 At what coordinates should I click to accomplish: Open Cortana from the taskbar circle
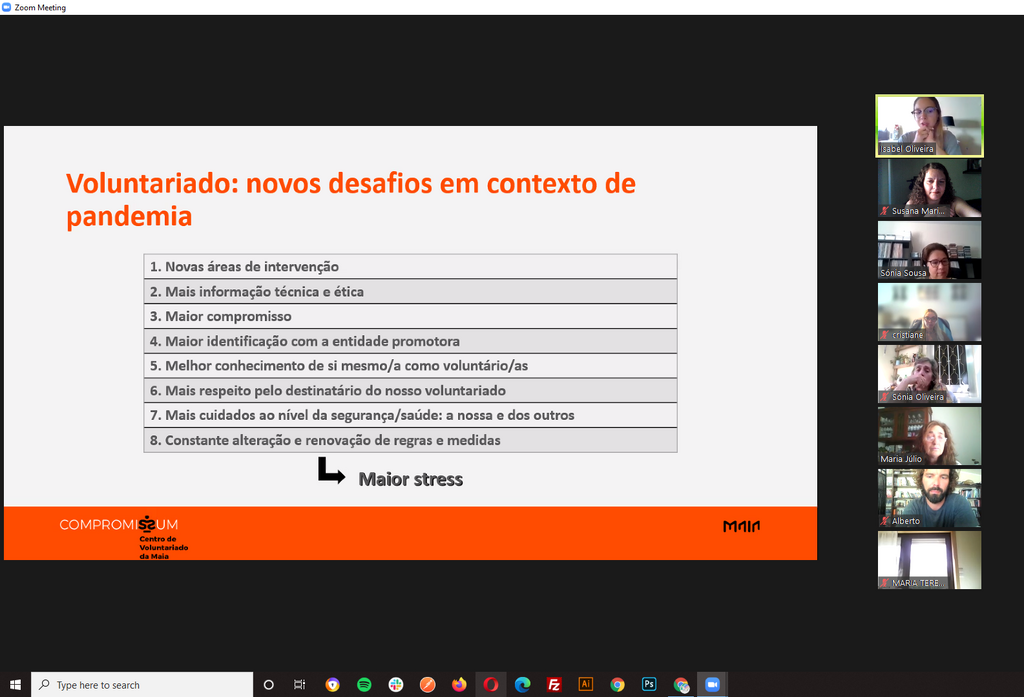(268, 685)
